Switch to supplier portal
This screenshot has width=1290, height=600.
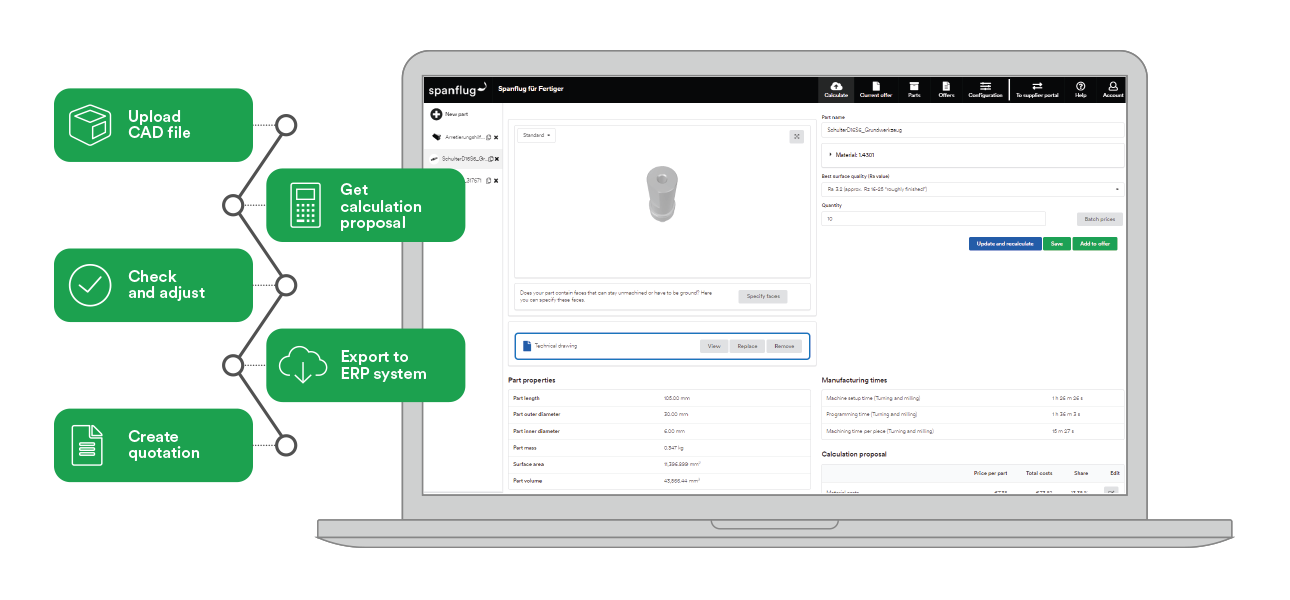click(x=1037, y=90)
